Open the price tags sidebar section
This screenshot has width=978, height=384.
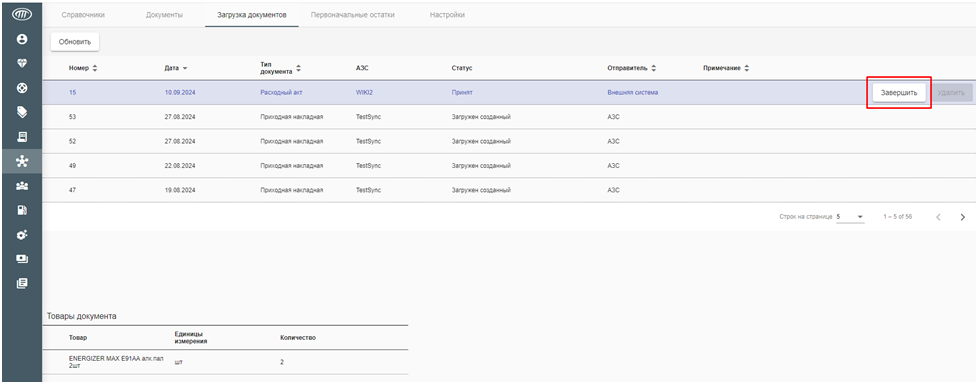pyautogui.click(x=22, y=112)
